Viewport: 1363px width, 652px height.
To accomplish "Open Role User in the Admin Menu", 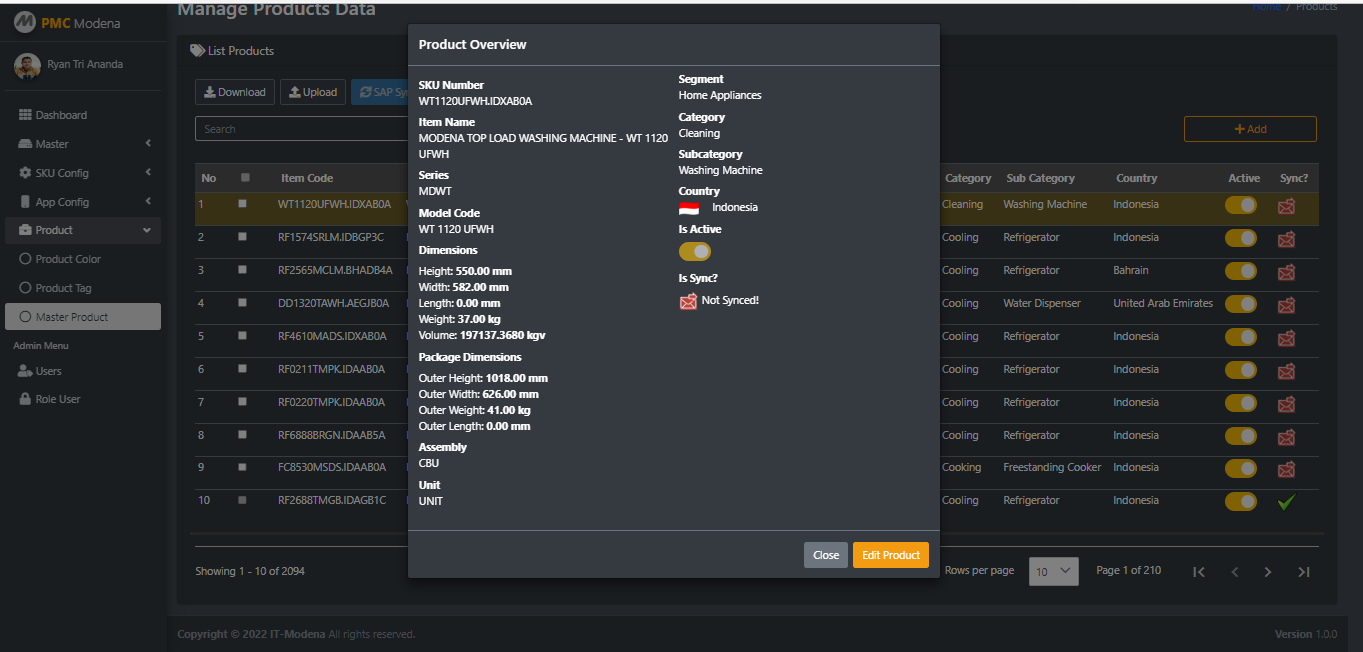I will 85,399.
